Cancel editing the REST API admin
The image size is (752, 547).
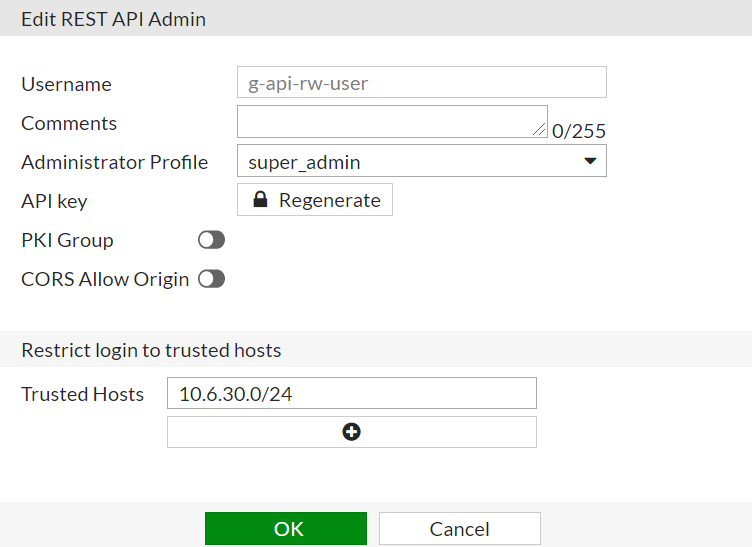point(459,528)
